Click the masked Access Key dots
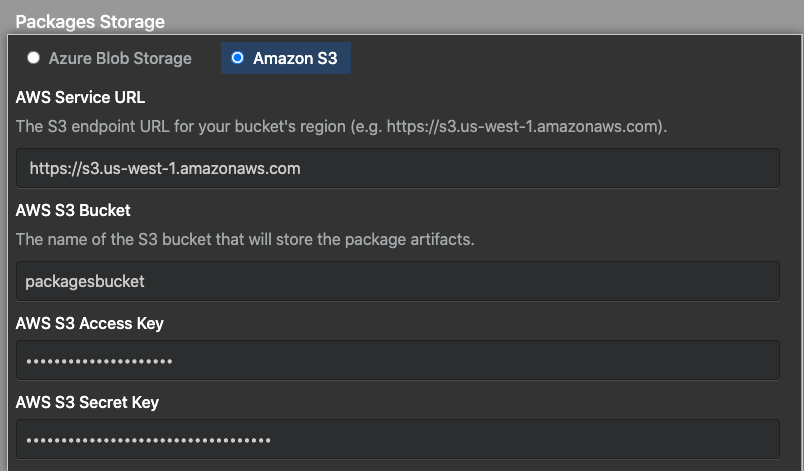 point(99,360)
